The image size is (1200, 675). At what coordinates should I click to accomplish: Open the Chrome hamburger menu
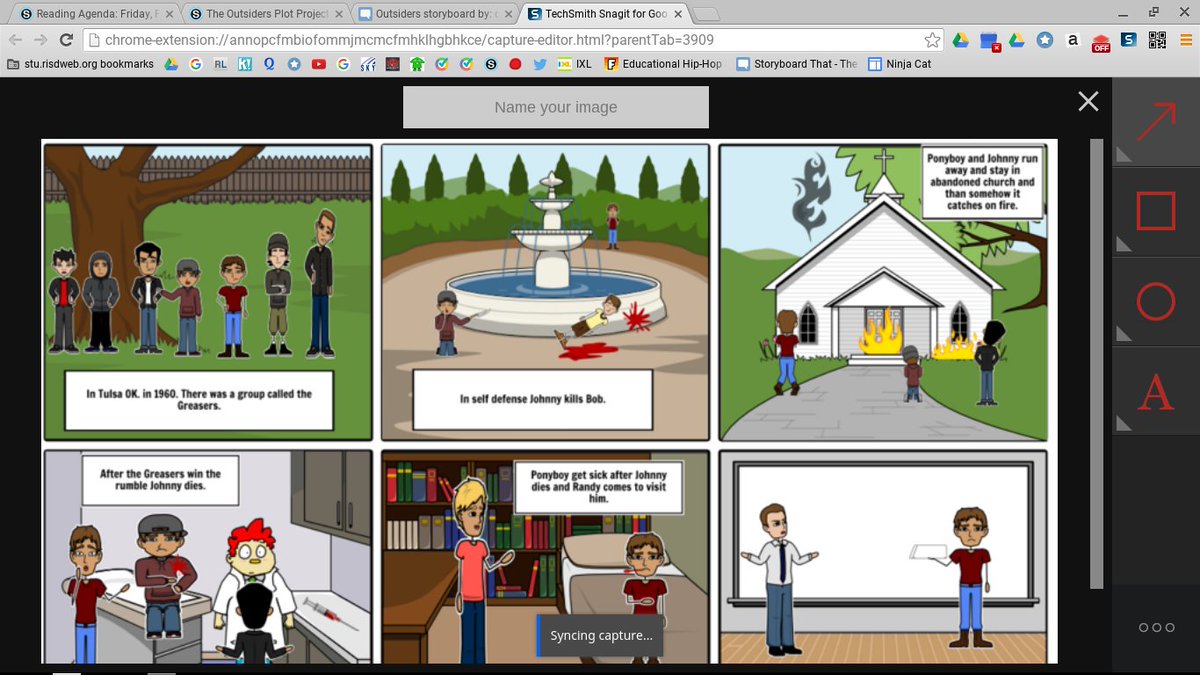(x=1185, y=40)
